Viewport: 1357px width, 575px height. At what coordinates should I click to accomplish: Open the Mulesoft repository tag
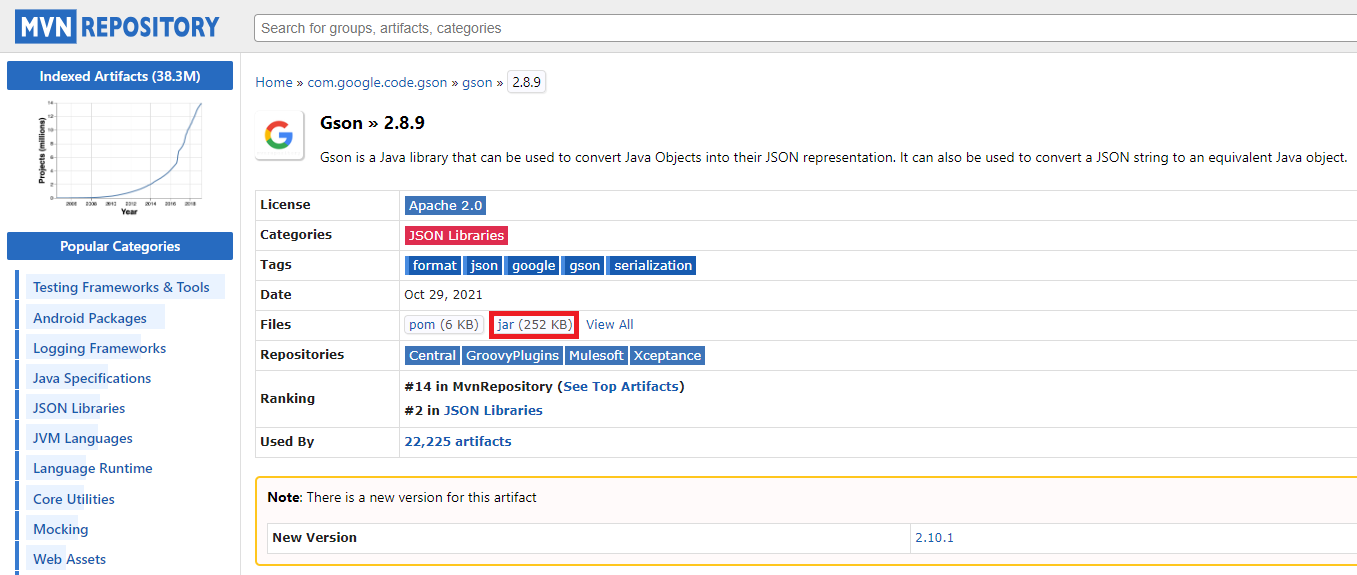[597, 355]
